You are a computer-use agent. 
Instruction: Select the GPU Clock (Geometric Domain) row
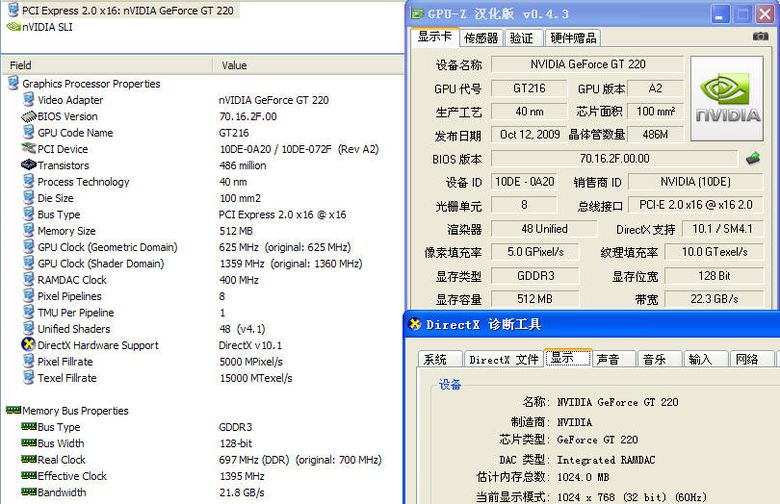pyautogui.click(x=202, y=247)
